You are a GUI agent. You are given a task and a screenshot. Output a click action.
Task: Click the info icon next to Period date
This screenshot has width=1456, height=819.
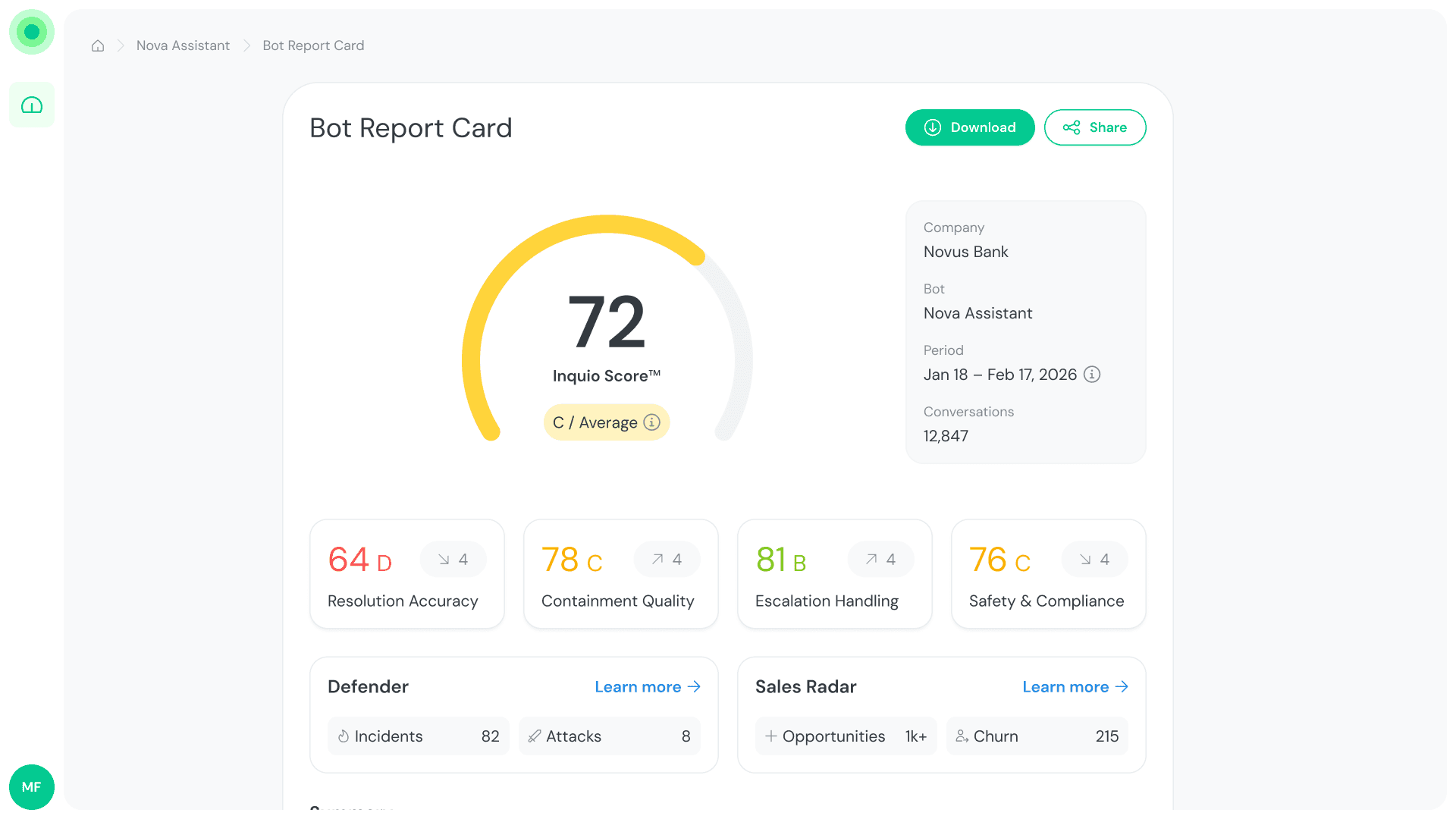click(1091, 375)
